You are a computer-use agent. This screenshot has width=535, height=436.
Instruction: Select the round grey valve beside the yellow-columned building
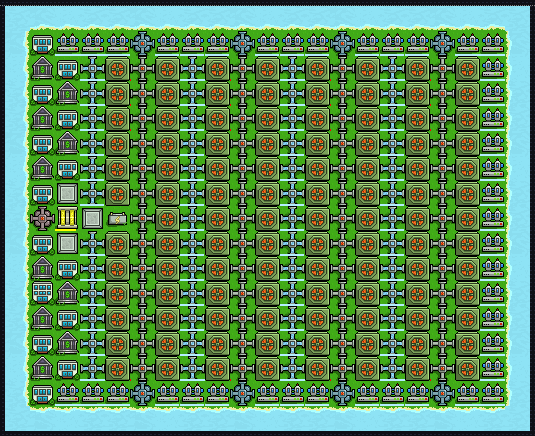coord(42,218)
